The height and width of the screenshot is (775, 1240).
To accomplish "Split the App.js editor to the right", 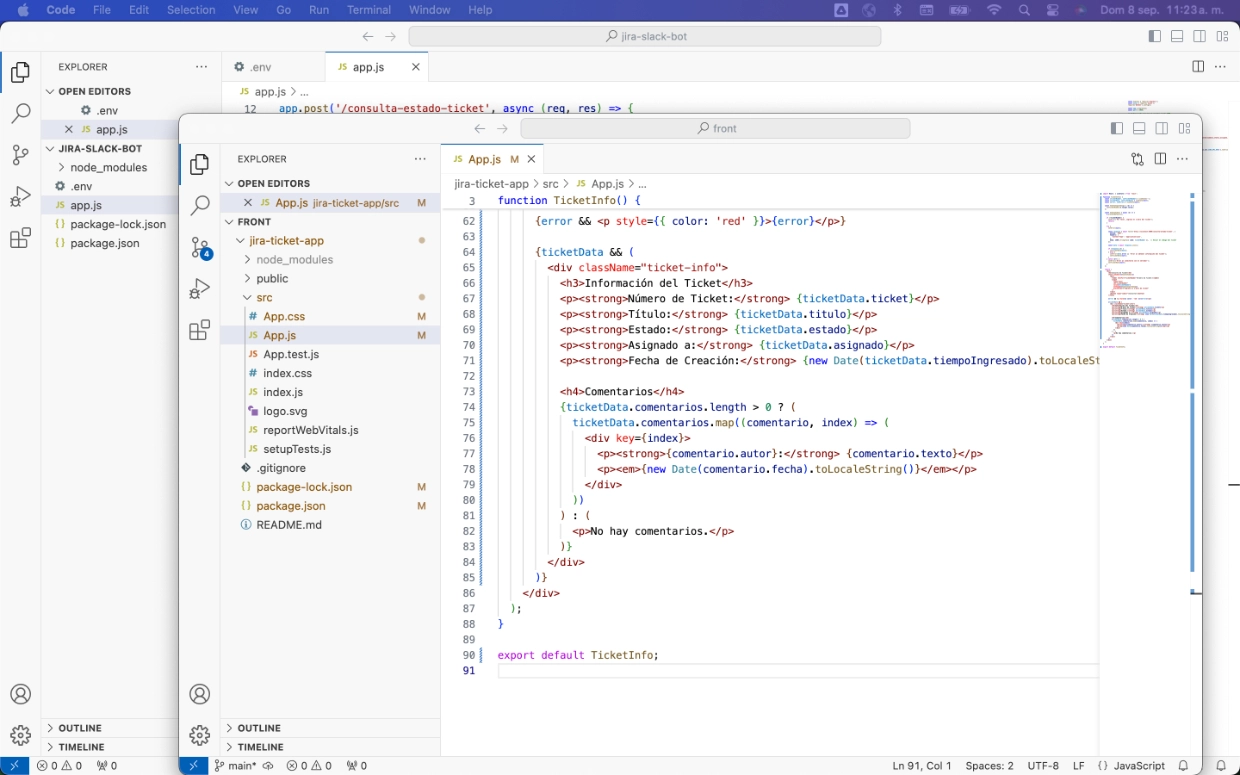I will click(x=1160, y=159).
